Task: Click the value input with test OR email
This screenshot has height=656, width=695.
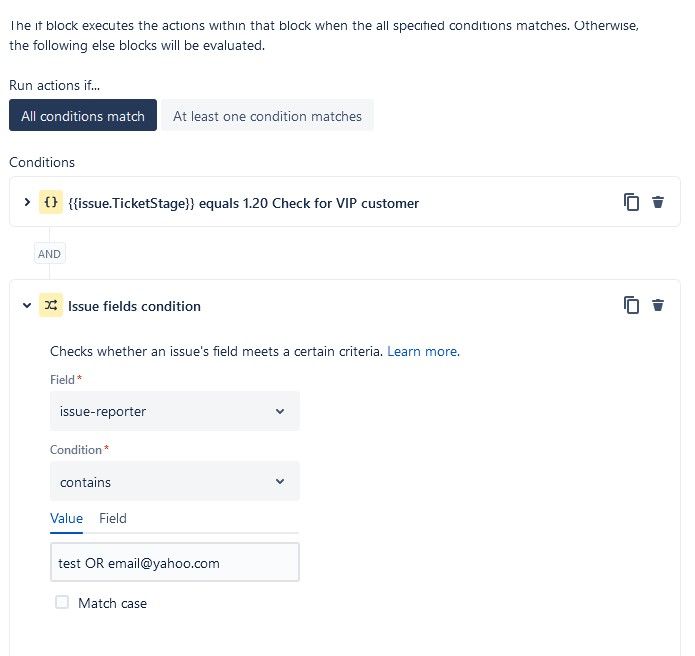Action: pyautogui.click(x=174, y=563)
